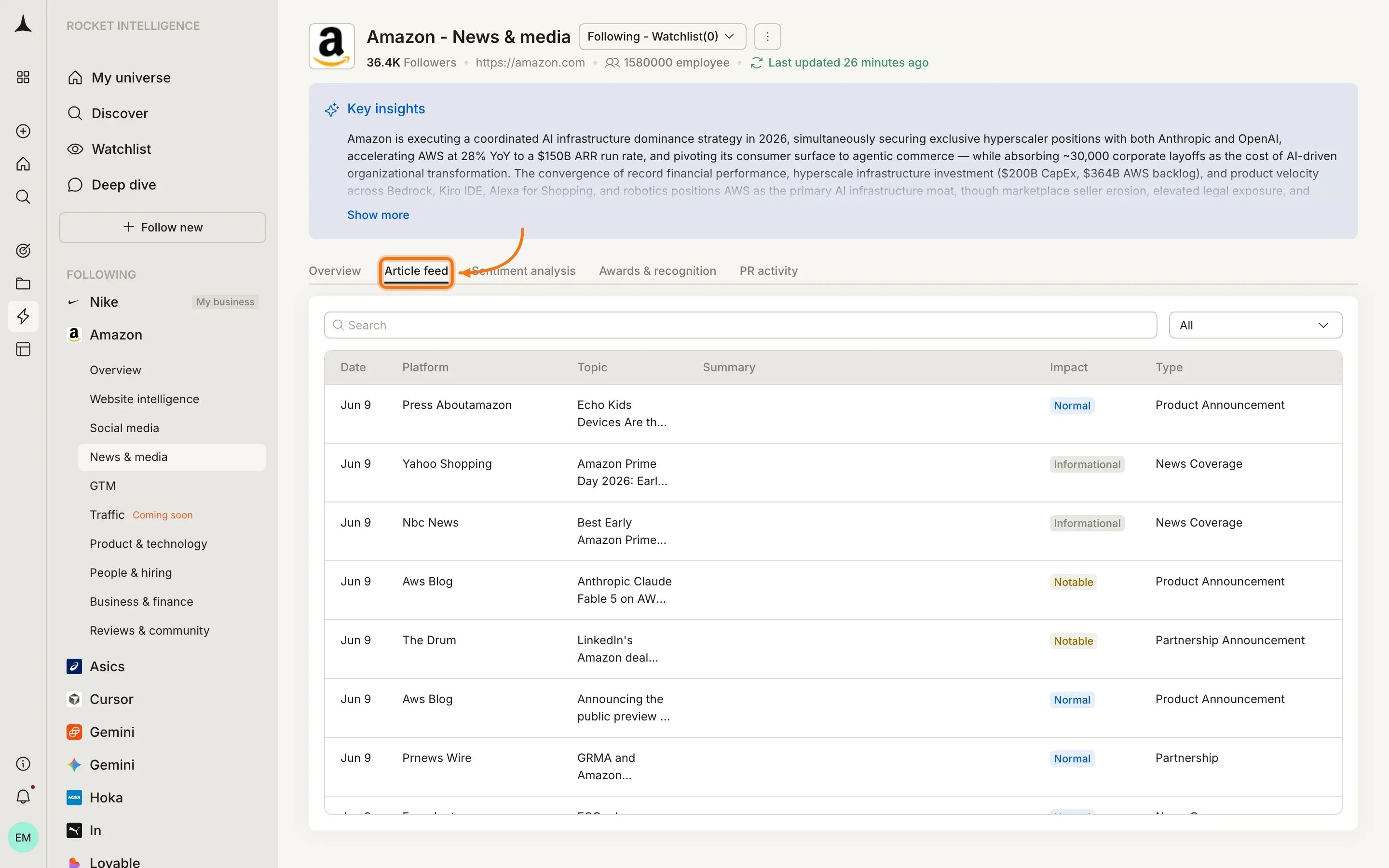Collapse Amazon in Following list

click(x=116, y=335)
